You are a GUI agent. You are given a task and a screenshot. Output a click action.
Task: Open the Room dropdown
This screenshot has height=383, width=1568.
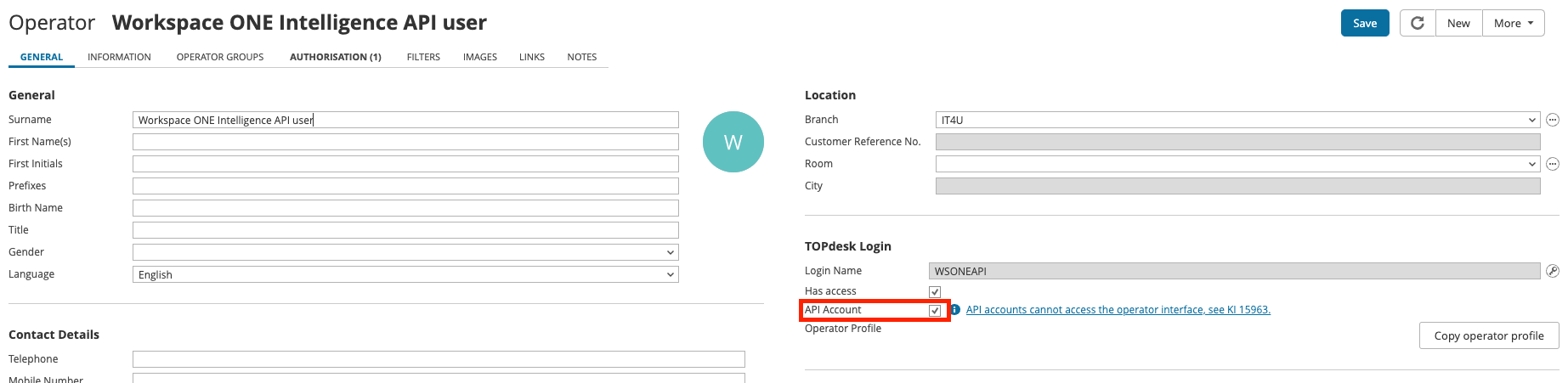coord(1237,164)
